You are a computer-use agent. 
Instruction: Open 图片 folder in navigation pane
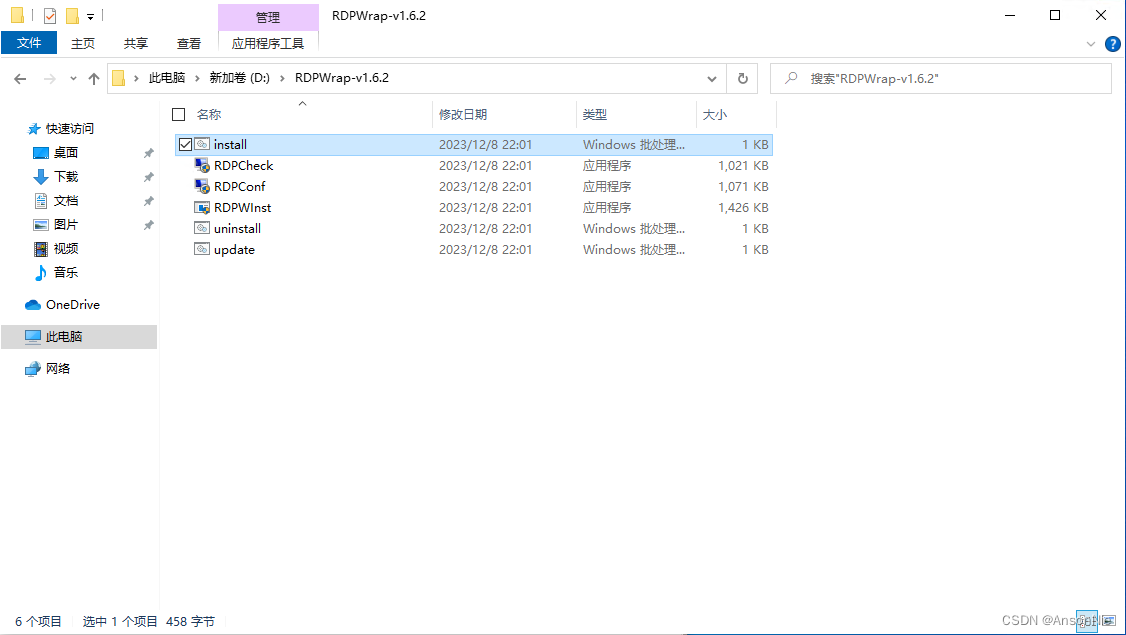[x=65, y=225]
